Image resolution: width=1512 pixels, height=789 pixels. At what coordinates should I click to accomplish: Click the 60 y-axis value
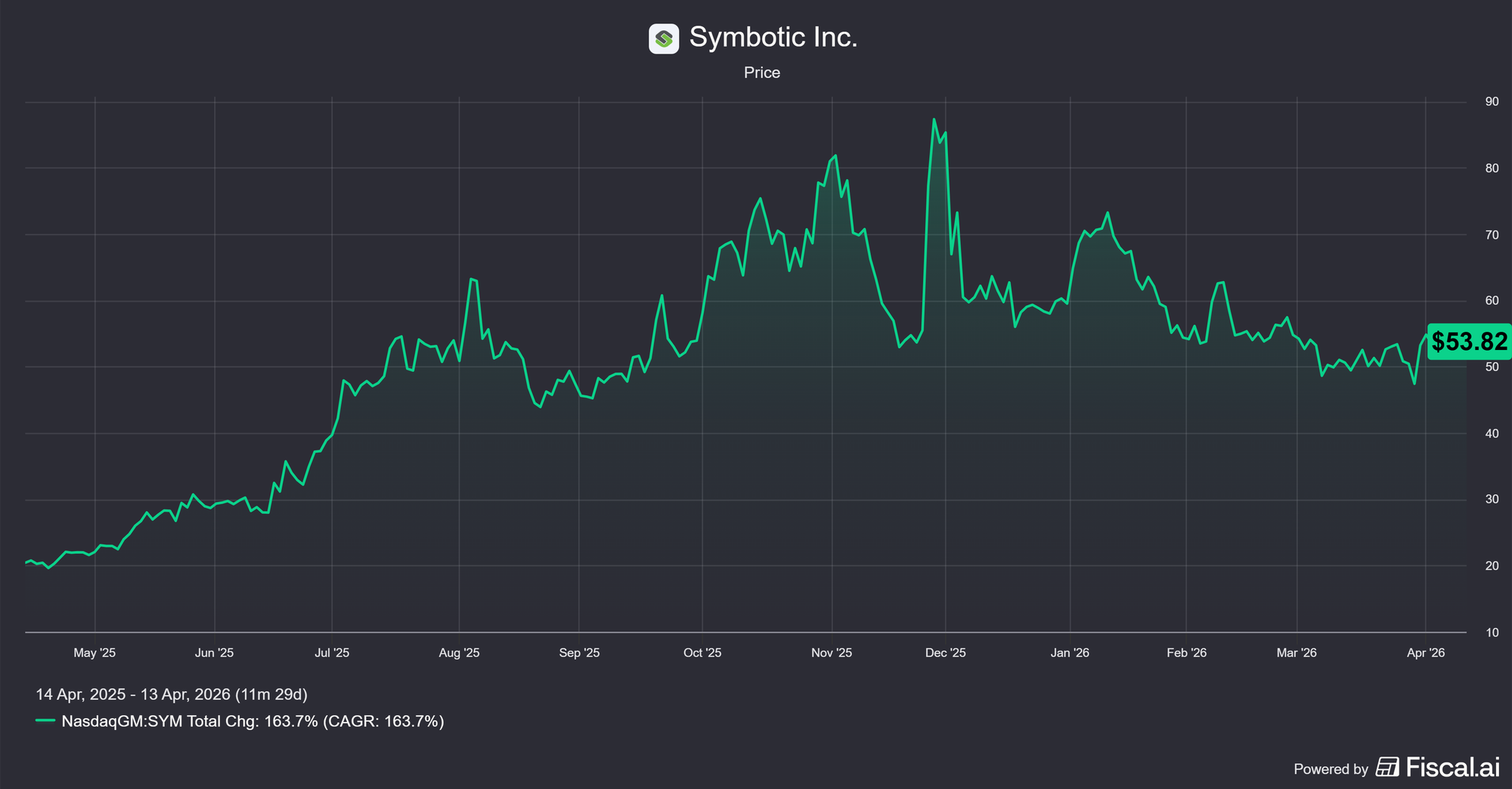pos(1492,301)
